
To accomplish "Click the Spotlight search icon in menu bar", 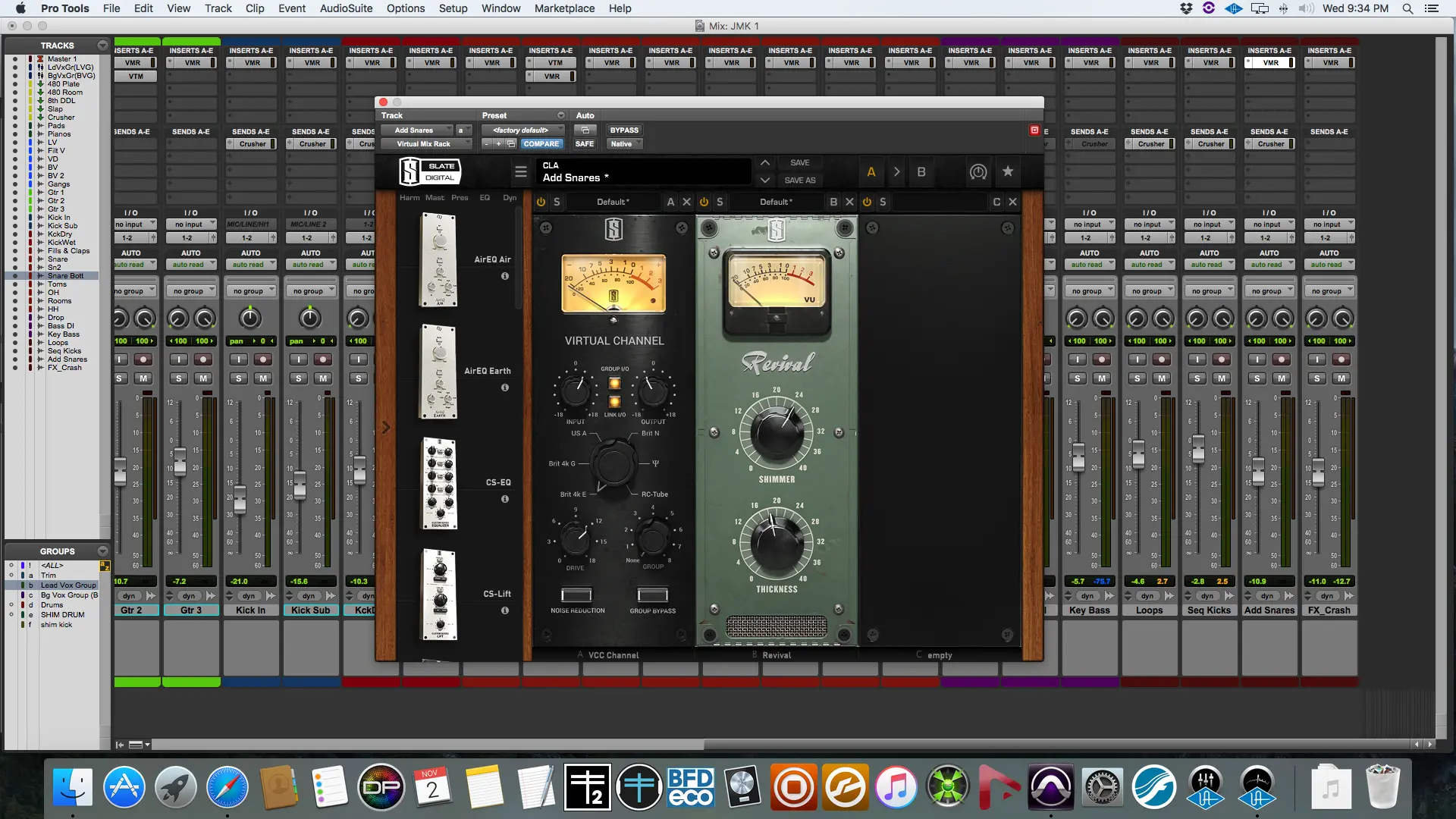I will click(x=1407, y=8).
